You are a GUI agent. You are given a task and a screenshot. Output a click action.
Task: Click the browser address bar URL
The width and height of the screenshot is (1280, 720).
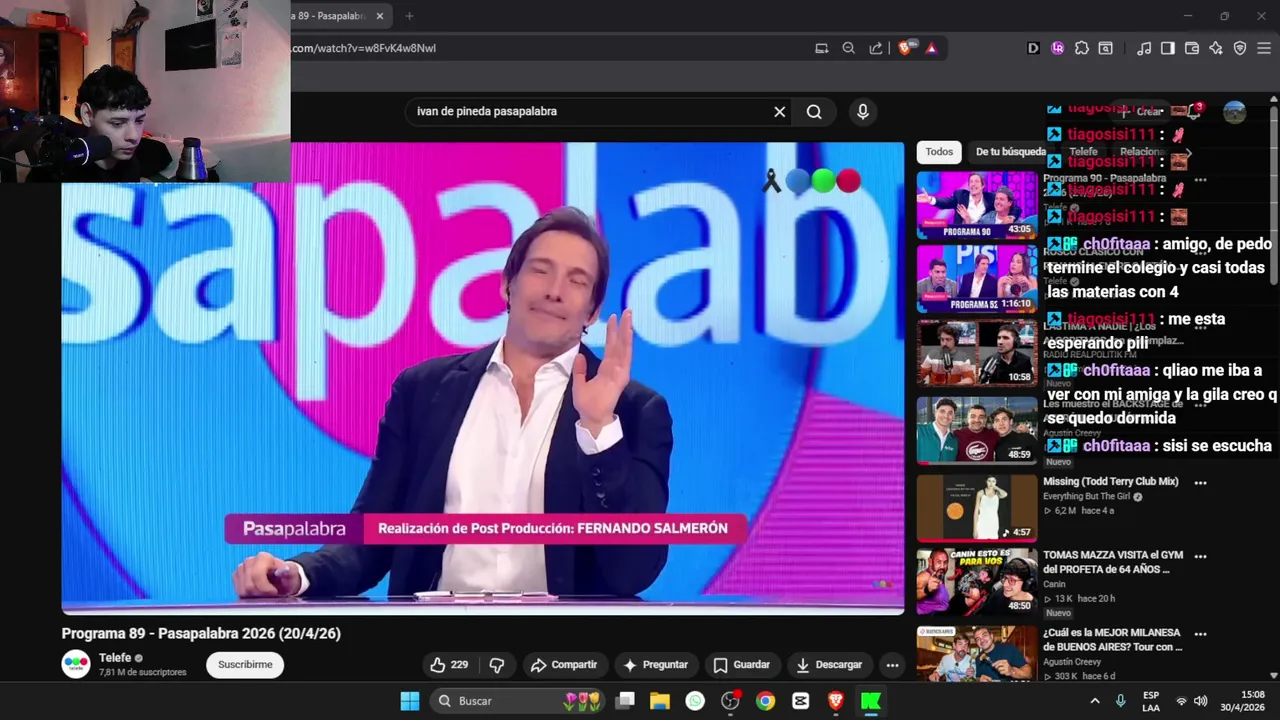(x=363, y=48)
